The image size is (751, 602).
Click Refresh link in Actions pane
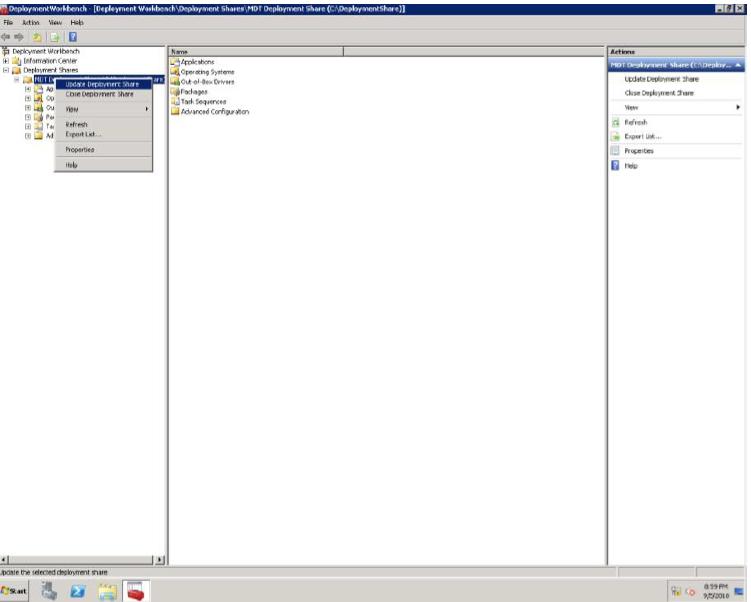(x=636, y=123)
